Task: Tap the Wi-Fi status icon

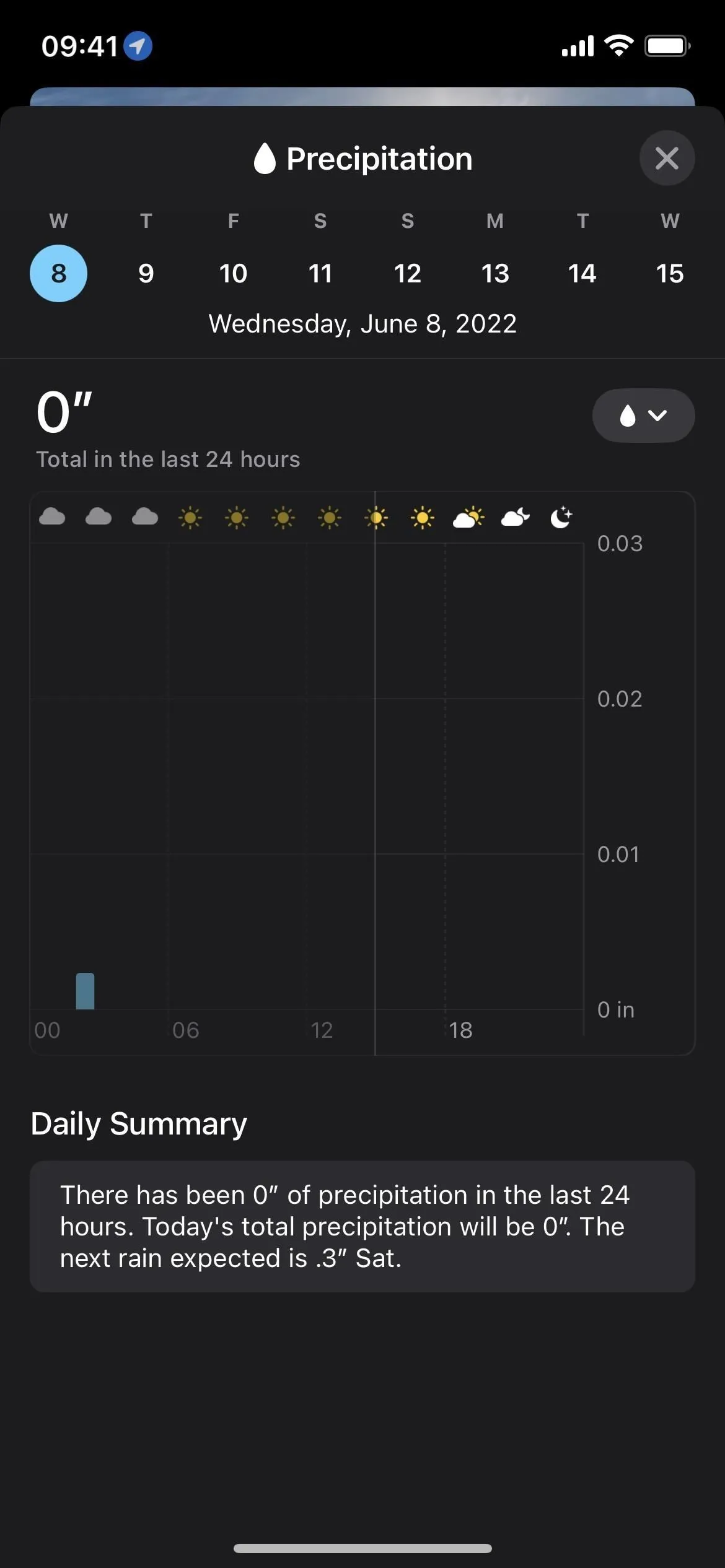Action: coord(618,46)
